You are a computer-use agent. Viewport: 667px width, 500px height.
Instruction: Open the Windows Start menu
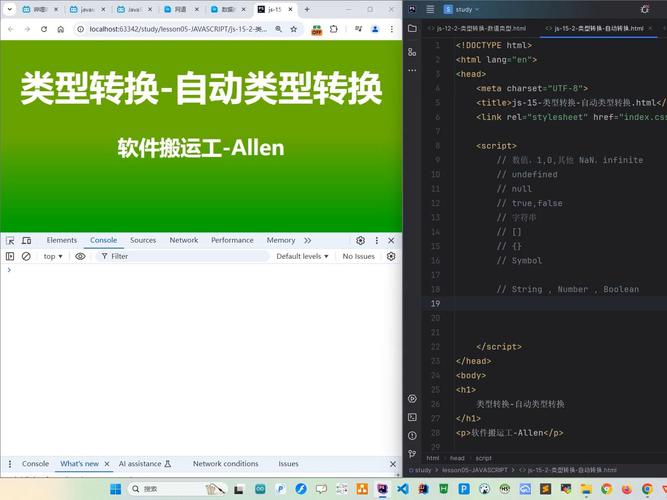(115, 489)
